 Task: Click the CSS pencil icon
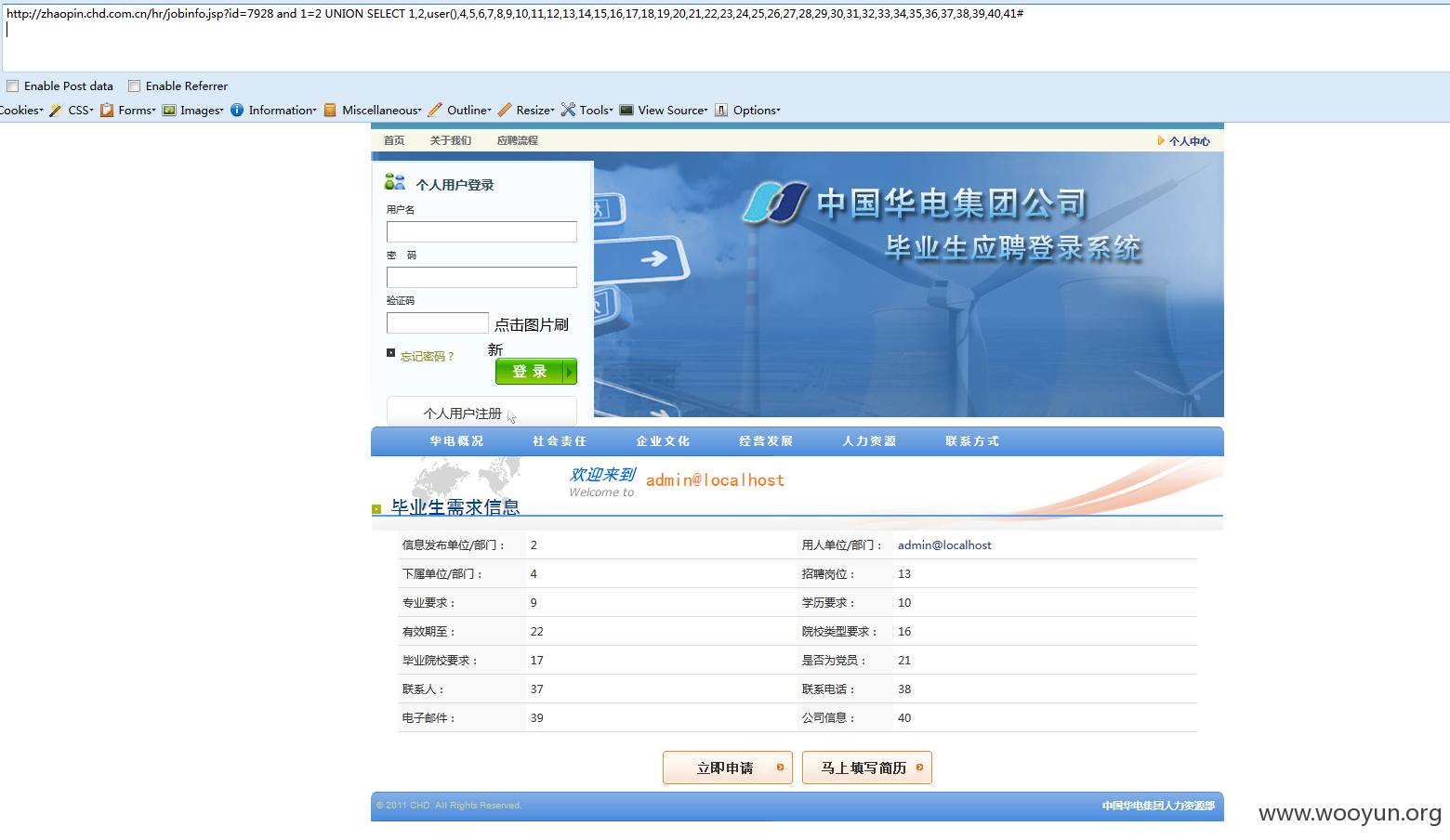[x=56, y=111]
